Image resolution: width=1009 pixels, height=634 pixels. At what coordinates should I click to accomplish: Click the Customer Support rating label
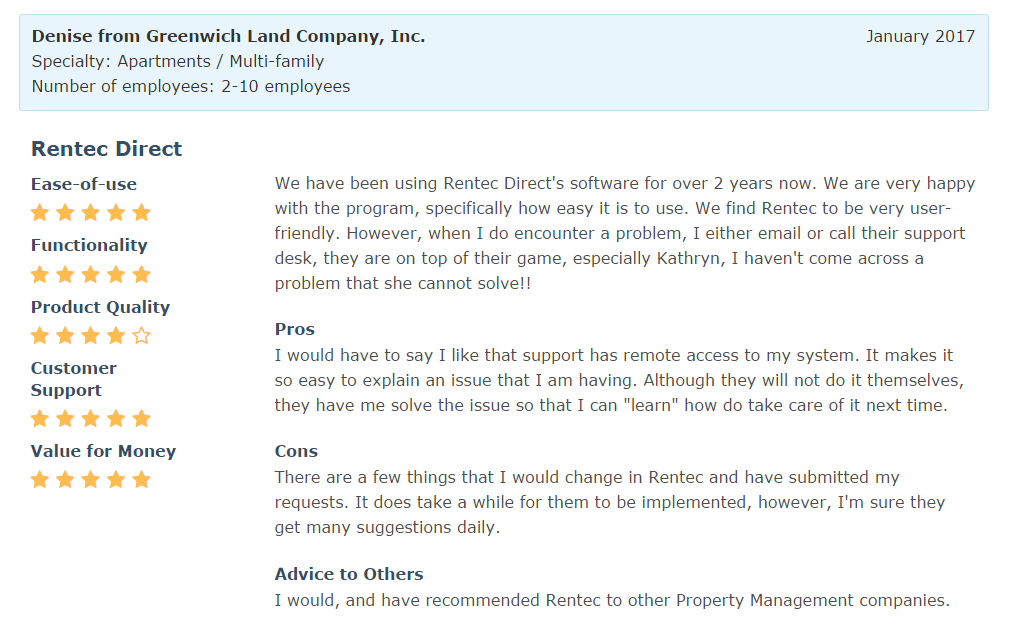coord(74,379)
